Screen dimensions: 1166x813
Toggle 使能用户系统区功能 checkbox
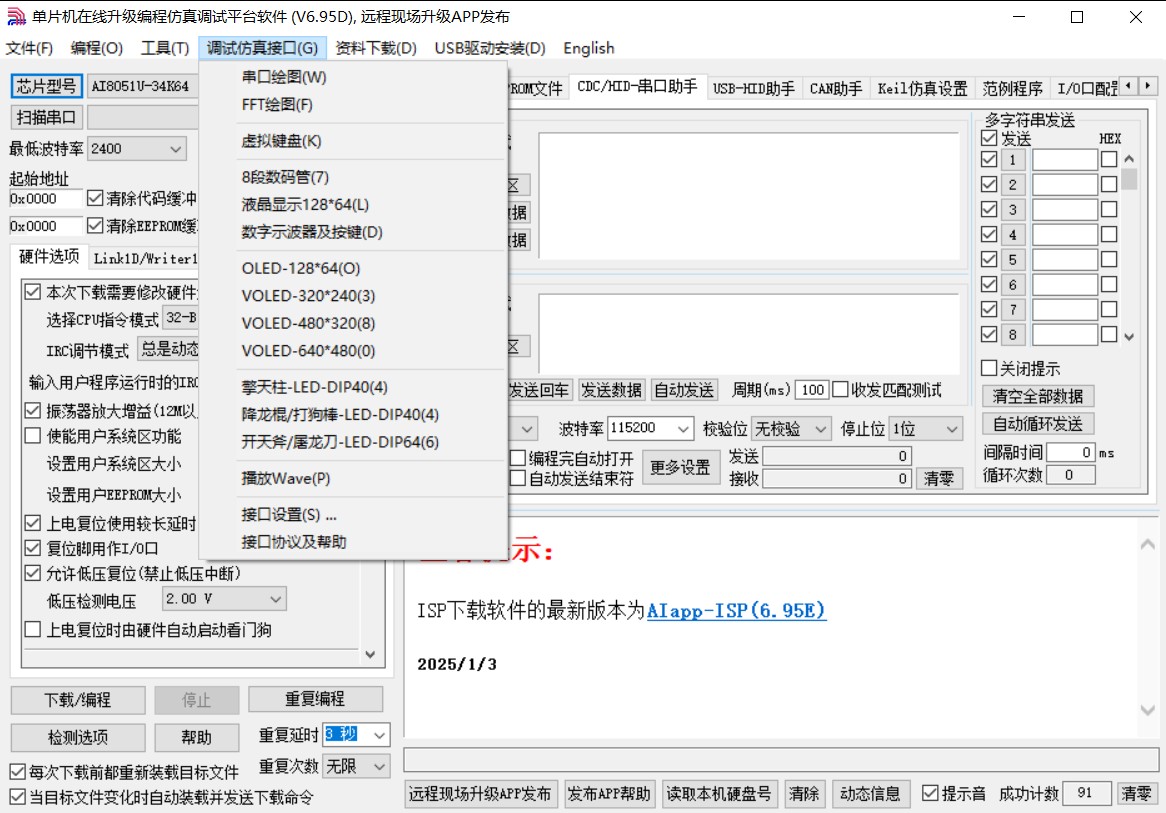33,435
